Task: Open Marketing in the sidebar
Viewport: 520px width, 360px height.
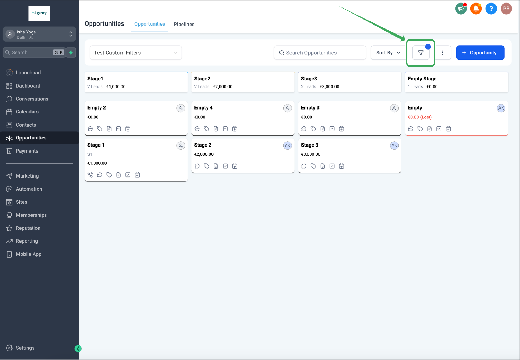Action: tap(22, 176)
